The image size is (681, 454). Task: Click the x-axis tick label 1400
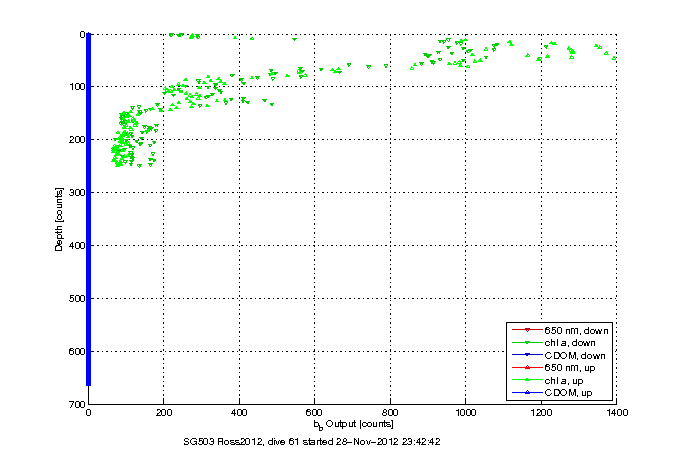(x=616, y=412)
